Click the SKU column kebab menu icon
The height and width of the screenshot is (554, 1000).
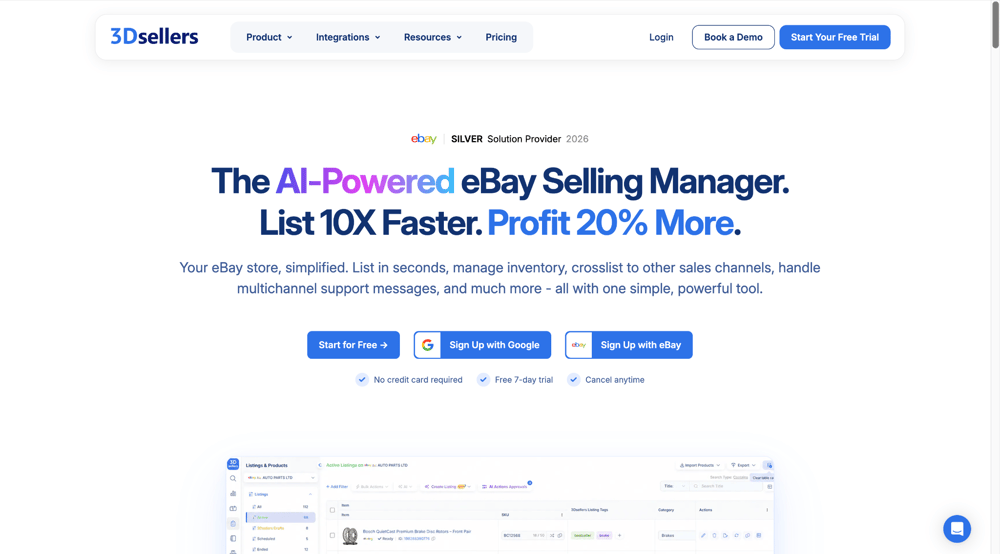pos(562,515)
